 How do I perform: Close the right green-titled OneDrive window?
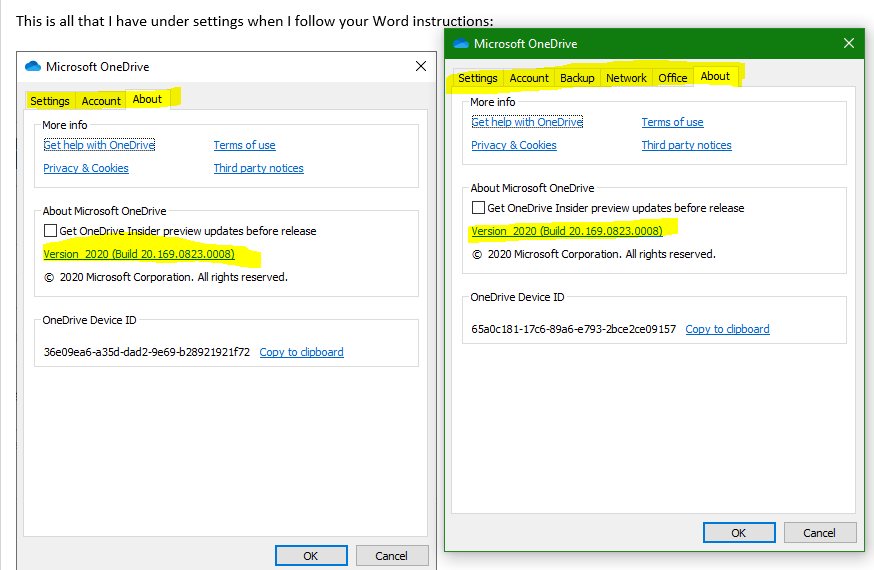coord(849,43)
